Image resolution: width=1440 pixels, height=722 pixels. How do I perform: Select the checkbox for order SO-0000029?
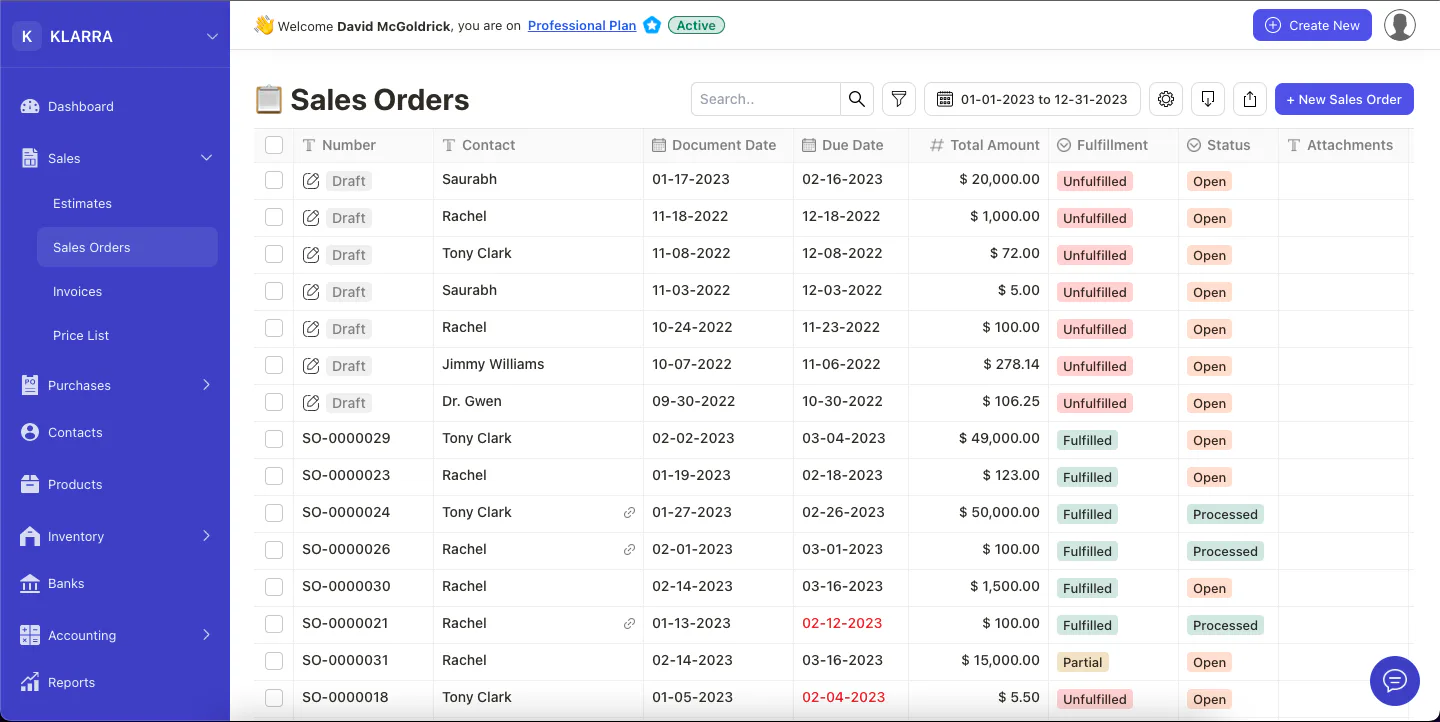click(x=273, y=439)
